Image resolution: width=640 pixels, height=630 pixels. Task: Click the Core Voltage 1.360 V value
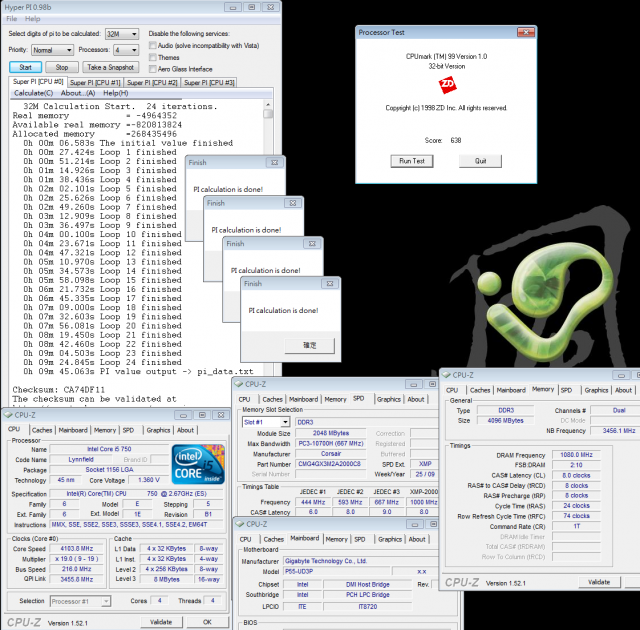(x=148, y=480)
